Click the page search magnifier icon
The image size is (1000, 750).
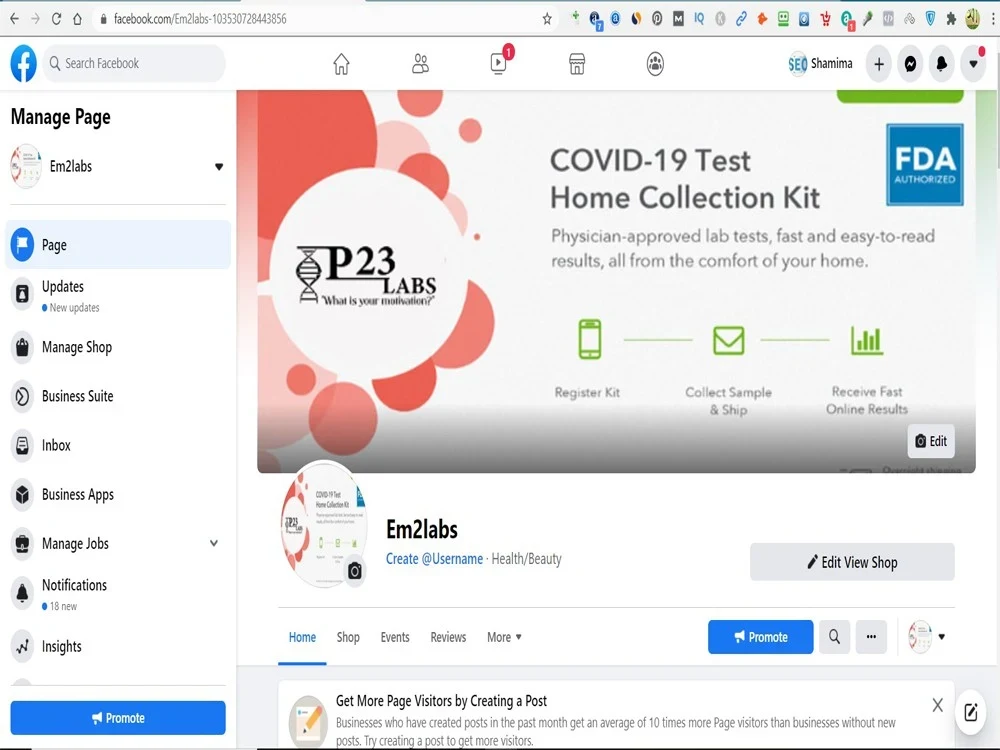[x=834, y=636]
